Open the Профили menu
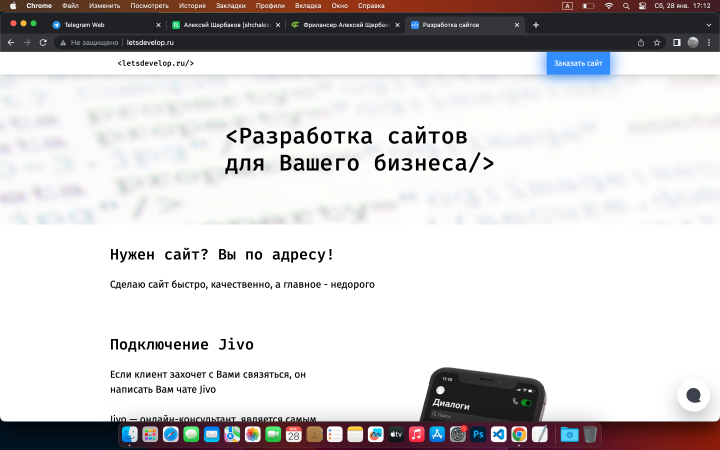Screen dimensions: 720x450 [270, 6]
